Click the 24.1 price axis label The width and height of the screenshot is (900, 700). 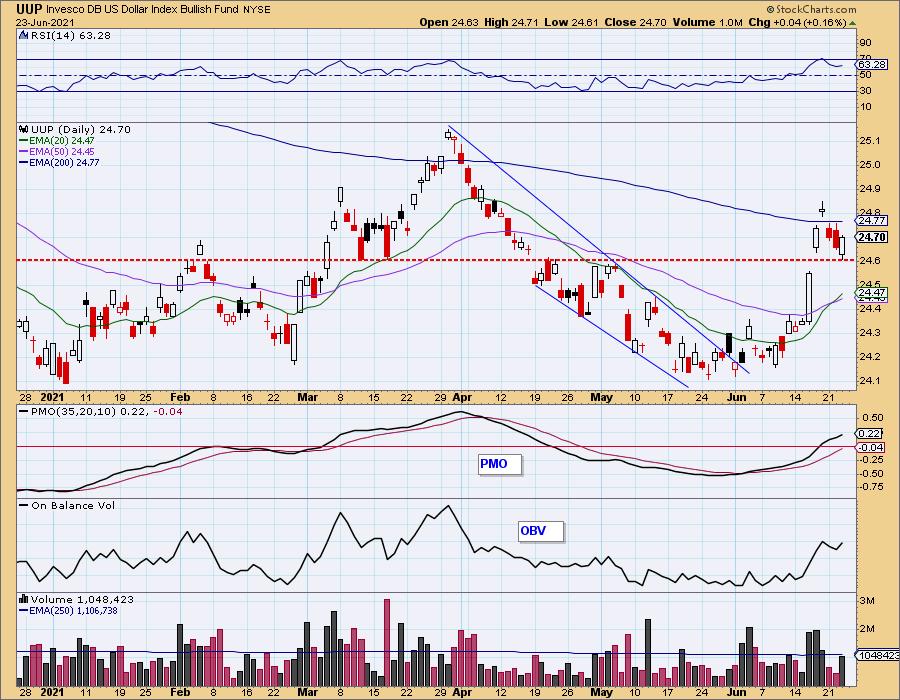pos(871,380)
